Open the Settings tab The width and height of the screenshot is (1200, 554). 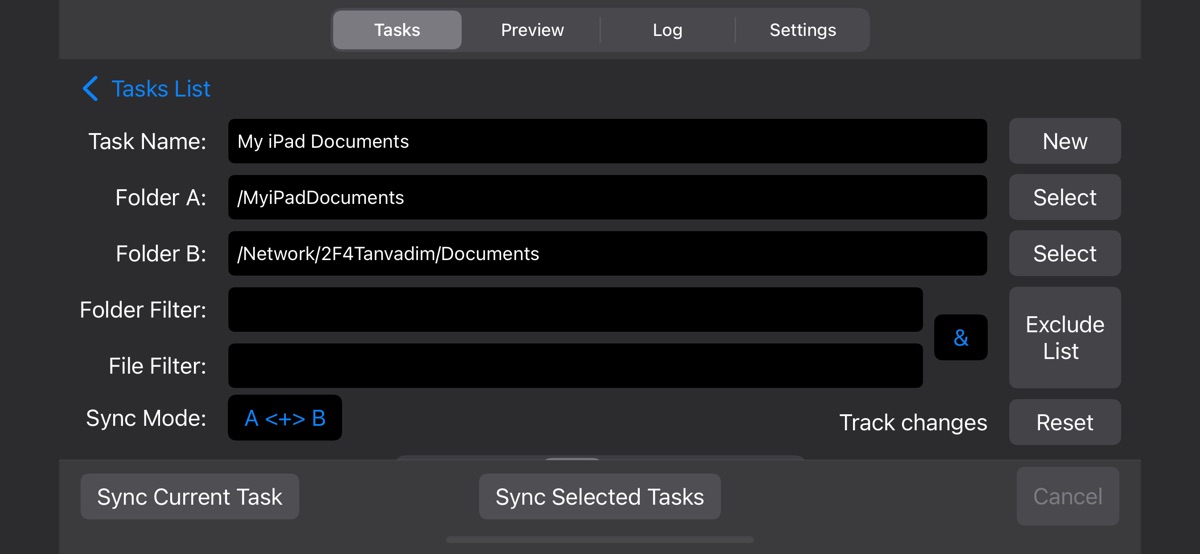coord(802,30)
